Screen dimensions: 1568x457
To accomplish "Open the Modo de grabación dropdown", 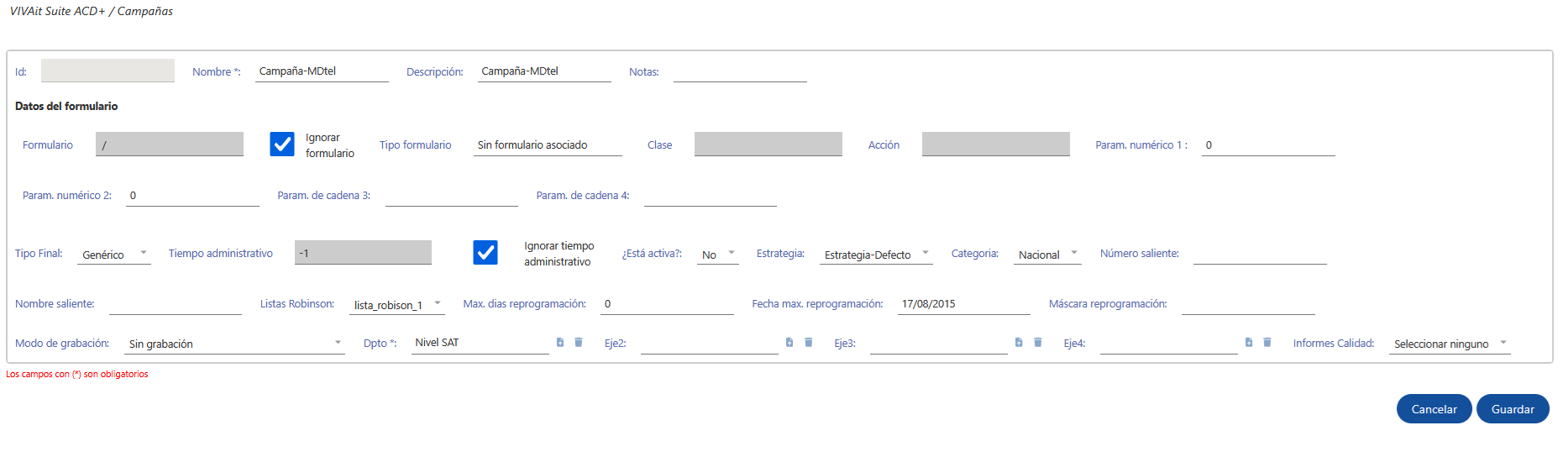I will (x=234, y=343).
